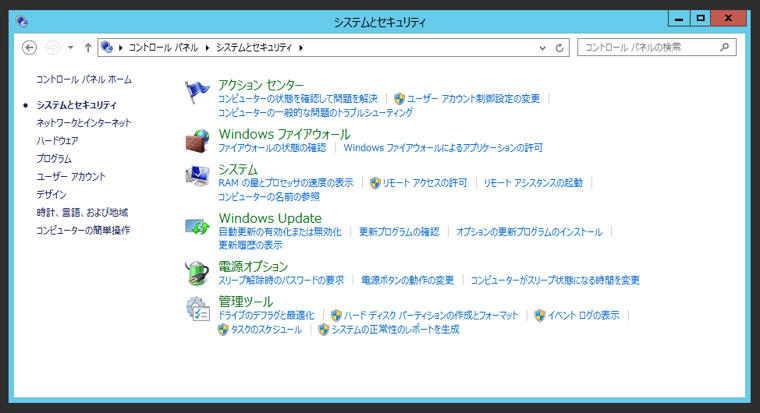Click ユーザー アカウント制御設定の変更 link text
The height and width of the screenshot is (413, 760).
473,99
